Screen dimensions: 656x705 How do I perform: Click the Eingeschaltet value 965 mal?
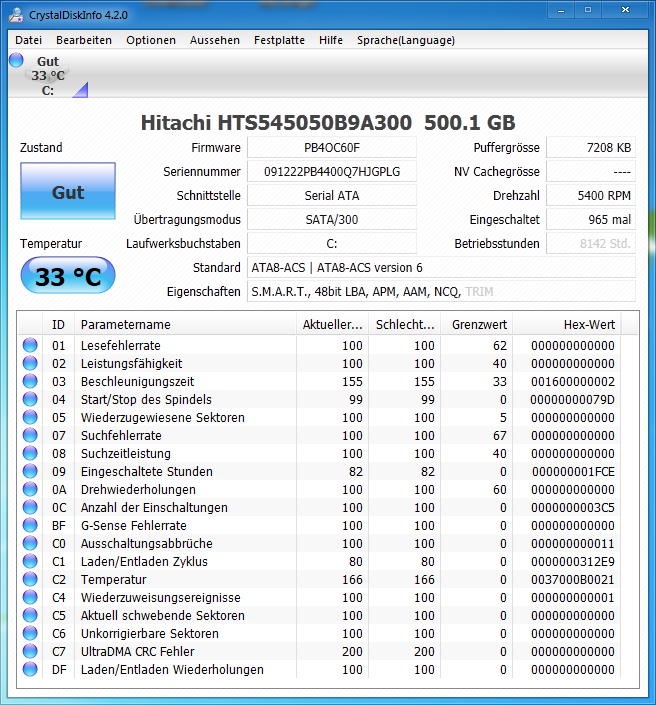point(591,220)
